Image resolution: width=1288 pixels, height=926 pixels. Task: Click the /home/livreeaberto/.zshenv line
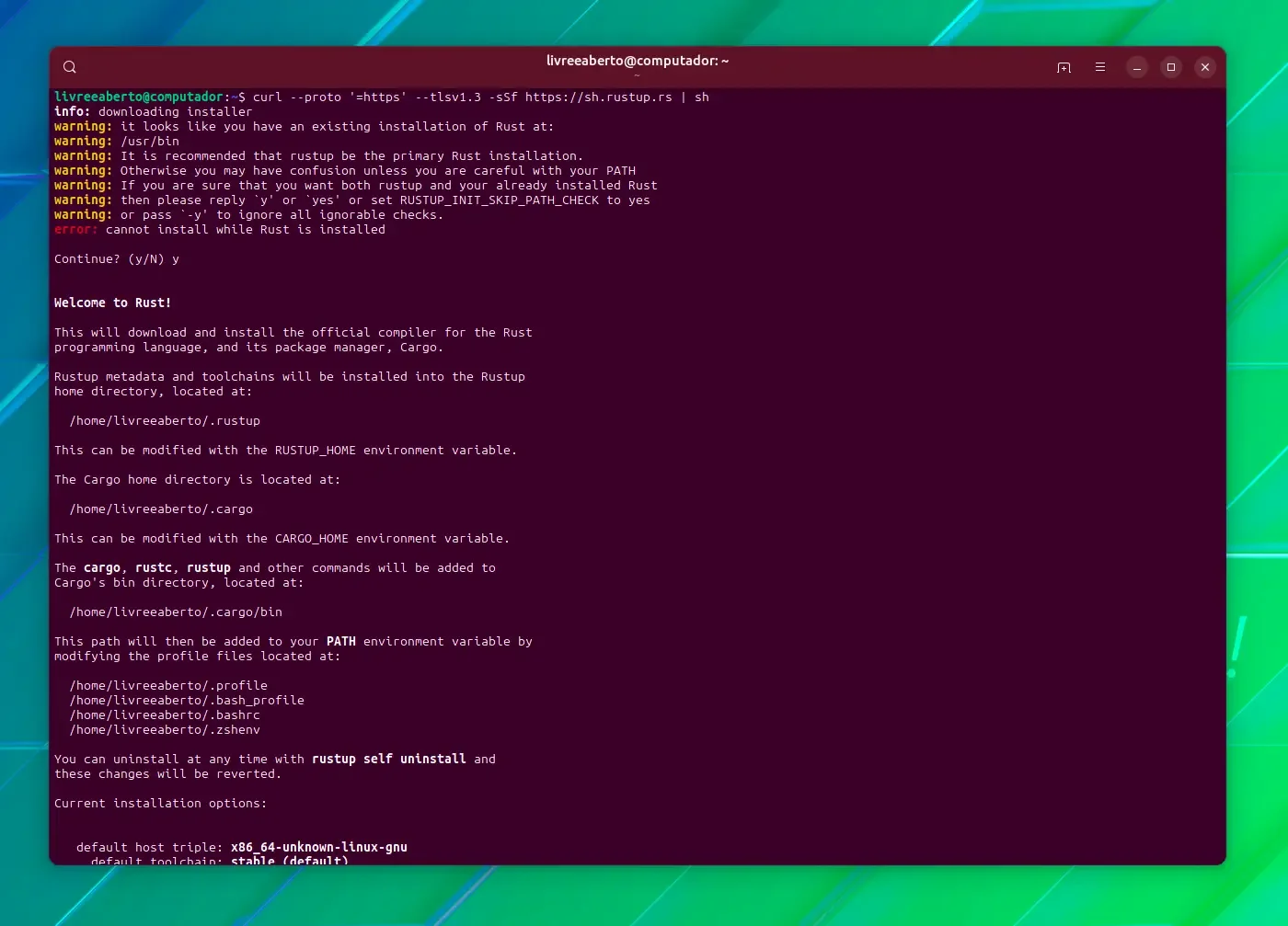[x=165, y=730]
